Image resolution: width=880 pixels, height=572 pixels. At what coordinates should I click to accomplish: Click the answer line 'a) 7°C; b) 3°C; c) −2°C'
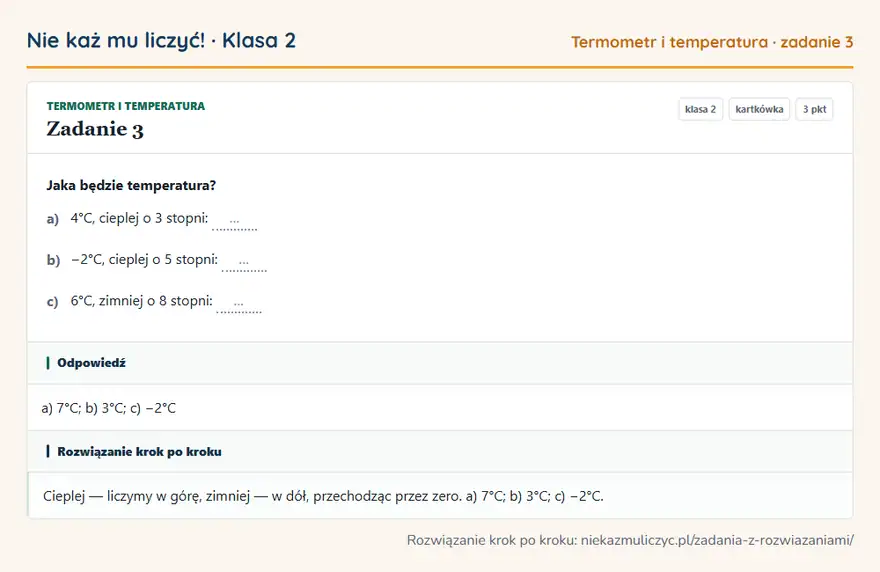point(108,408)
